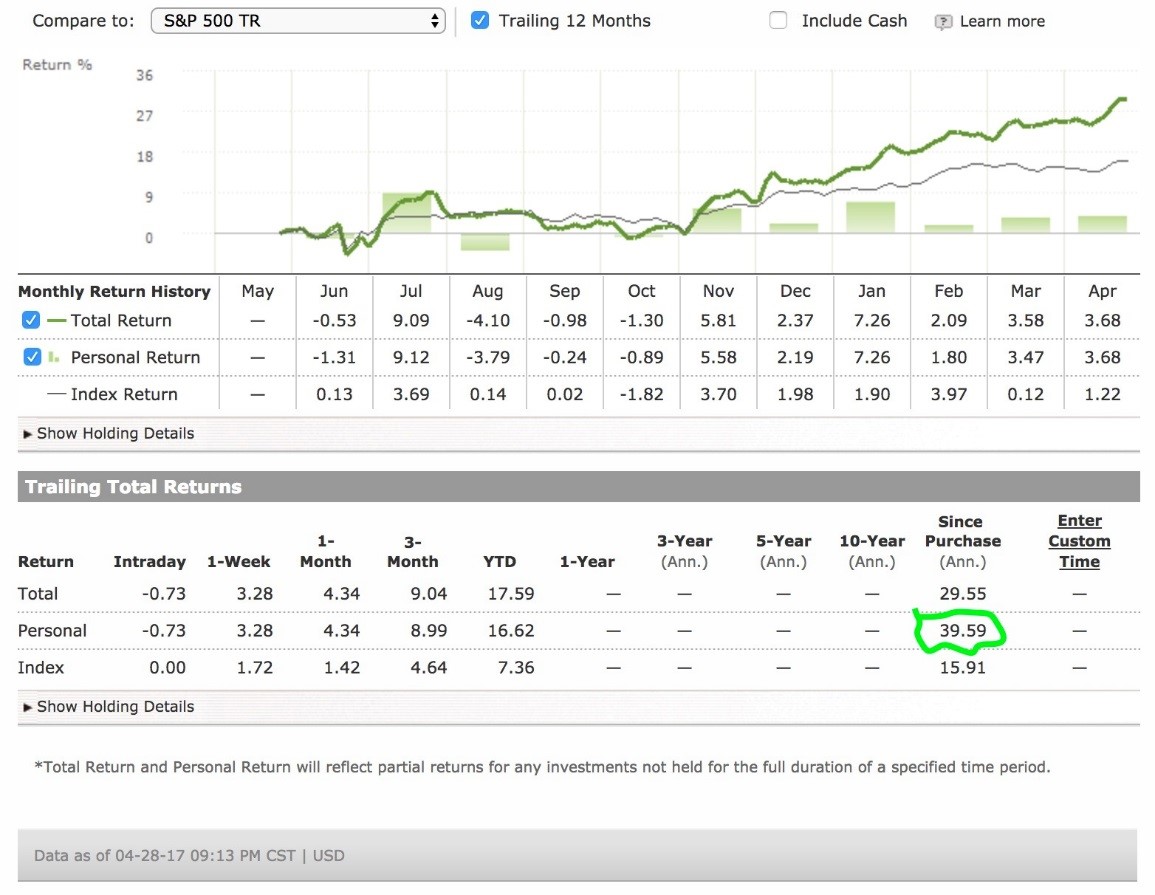Toggle the Total Return series checkbox
The width and height of the screenshot is (1155, 895).
[x=31, y=320]
